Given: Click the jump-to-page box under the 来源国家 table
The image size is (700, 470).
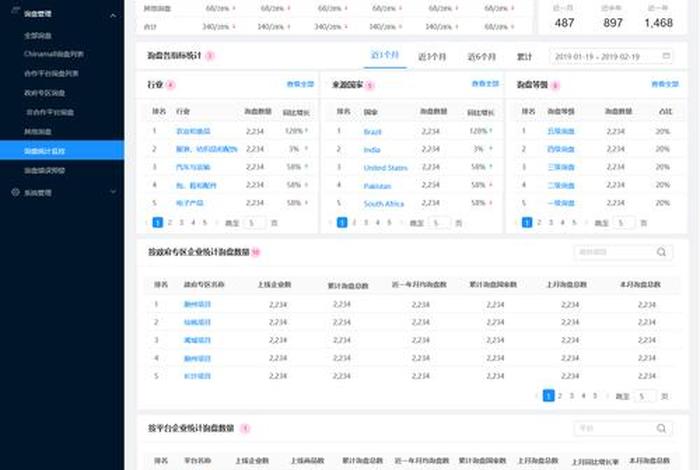Looking at the screenshot, I should 439,223.
